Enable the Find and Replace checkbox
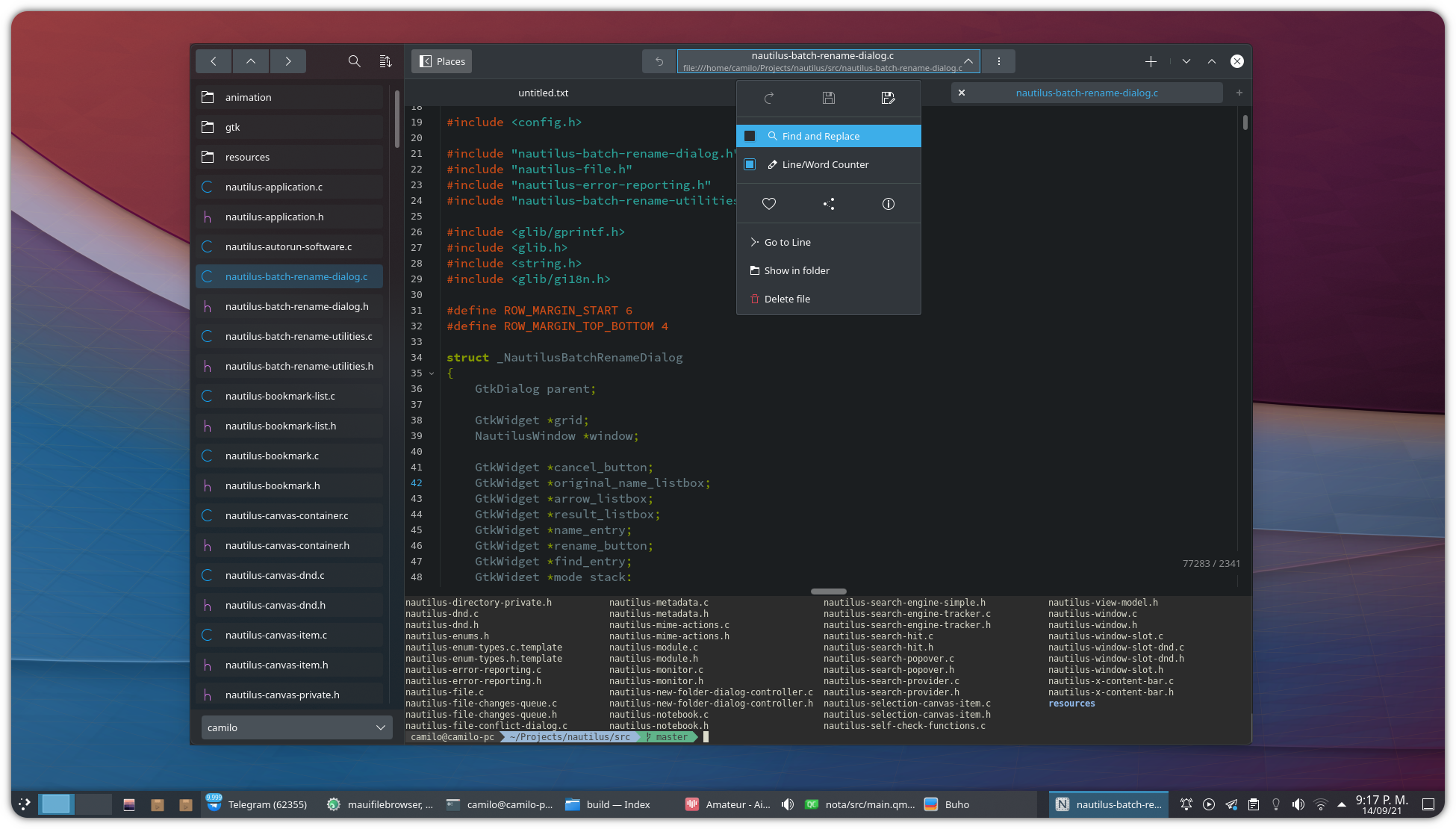 (x=750, y=136)
